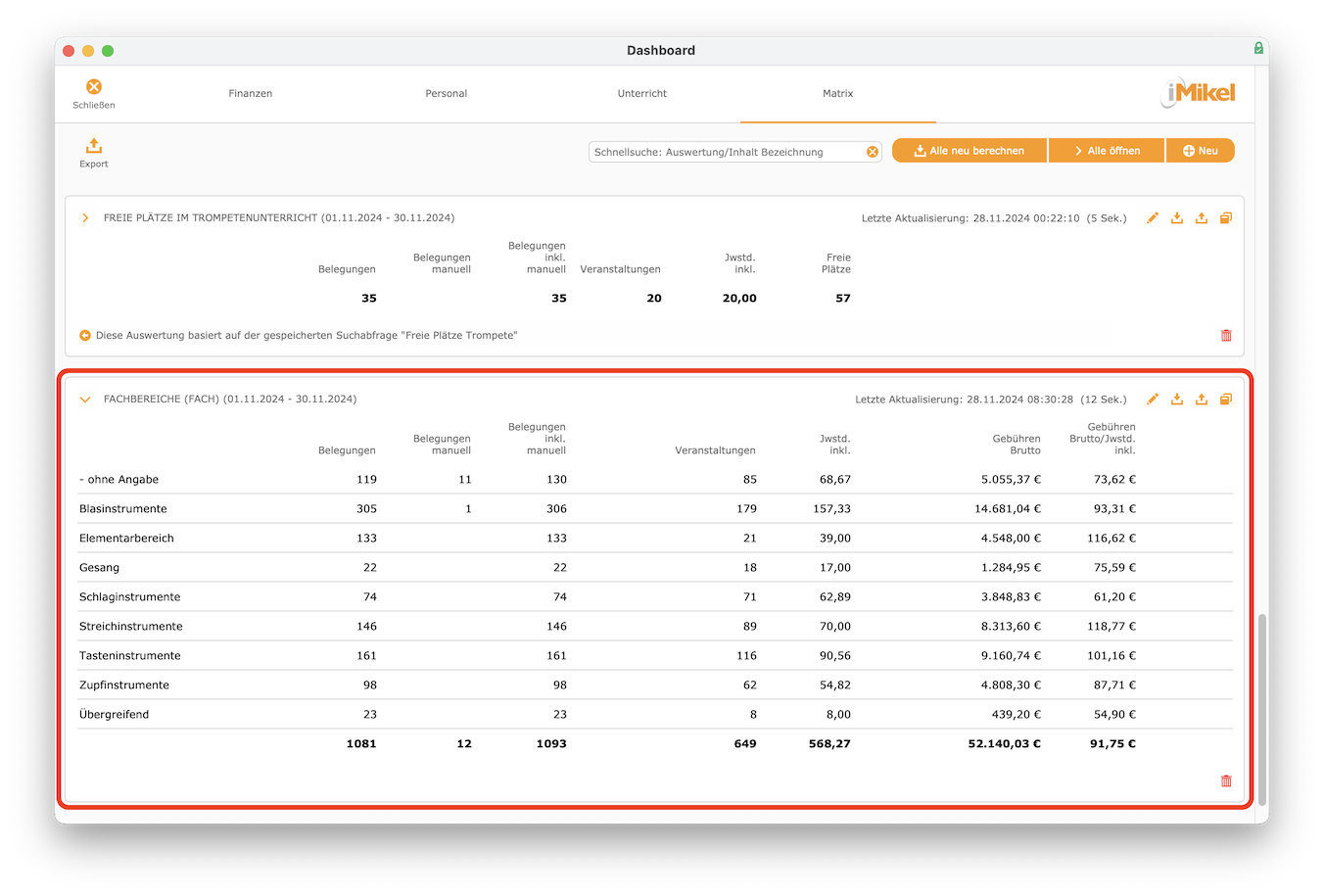Screen dimensions: 1324x896
Task: Export the Fachbereiche (Fach) report
Action: [x=1202, y=400]
